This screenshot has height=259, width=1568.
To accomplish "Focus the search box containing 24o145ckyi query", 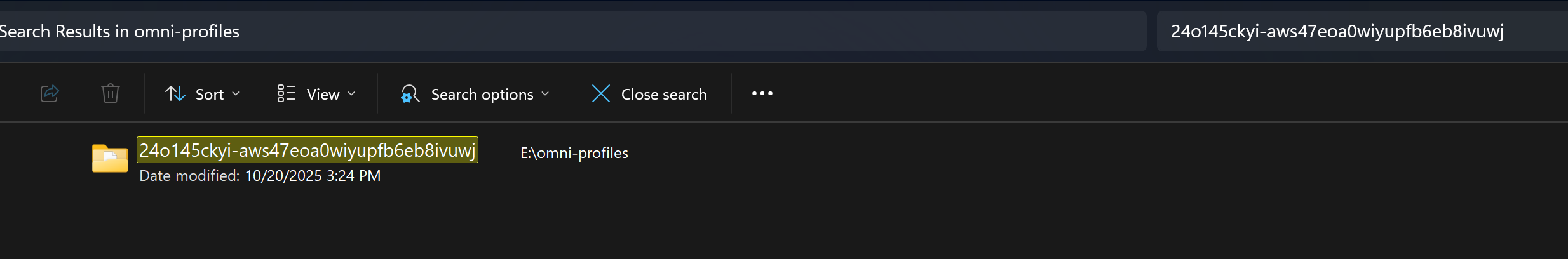I will 1337,31.
